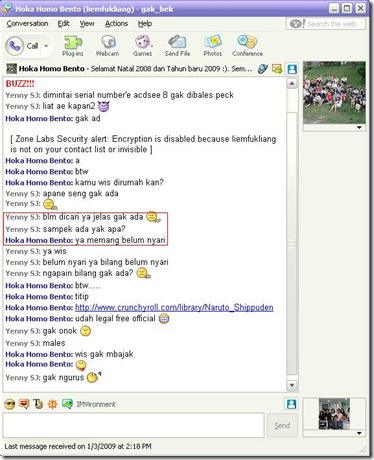
Task: Start a voice call with Call button
Action: tap(23, 46)
